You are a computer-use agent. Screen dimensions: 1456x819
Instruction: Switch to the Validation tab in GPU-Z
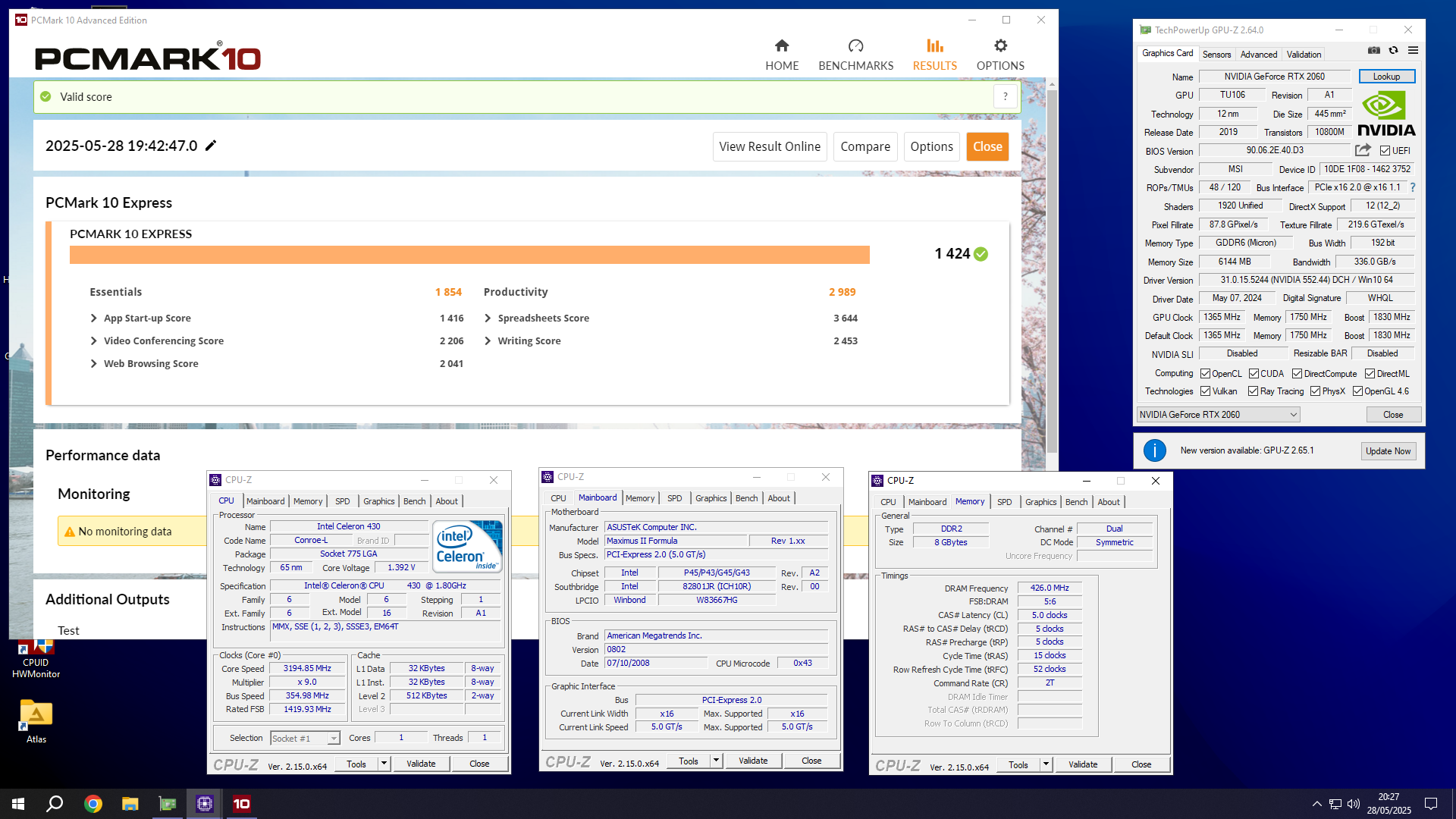point(1304,55)
